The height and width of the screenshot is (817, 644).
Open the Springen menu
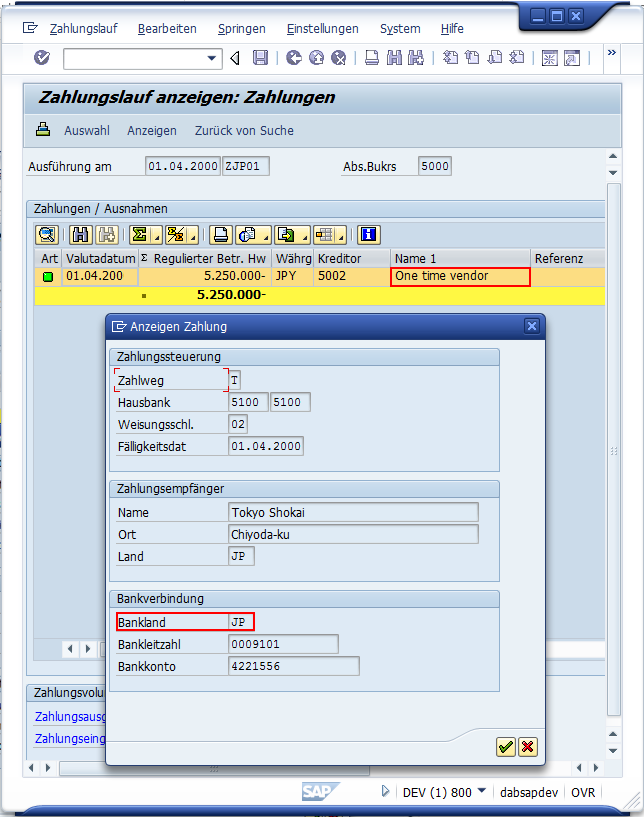pyautogui.click(x=242, y=29)
